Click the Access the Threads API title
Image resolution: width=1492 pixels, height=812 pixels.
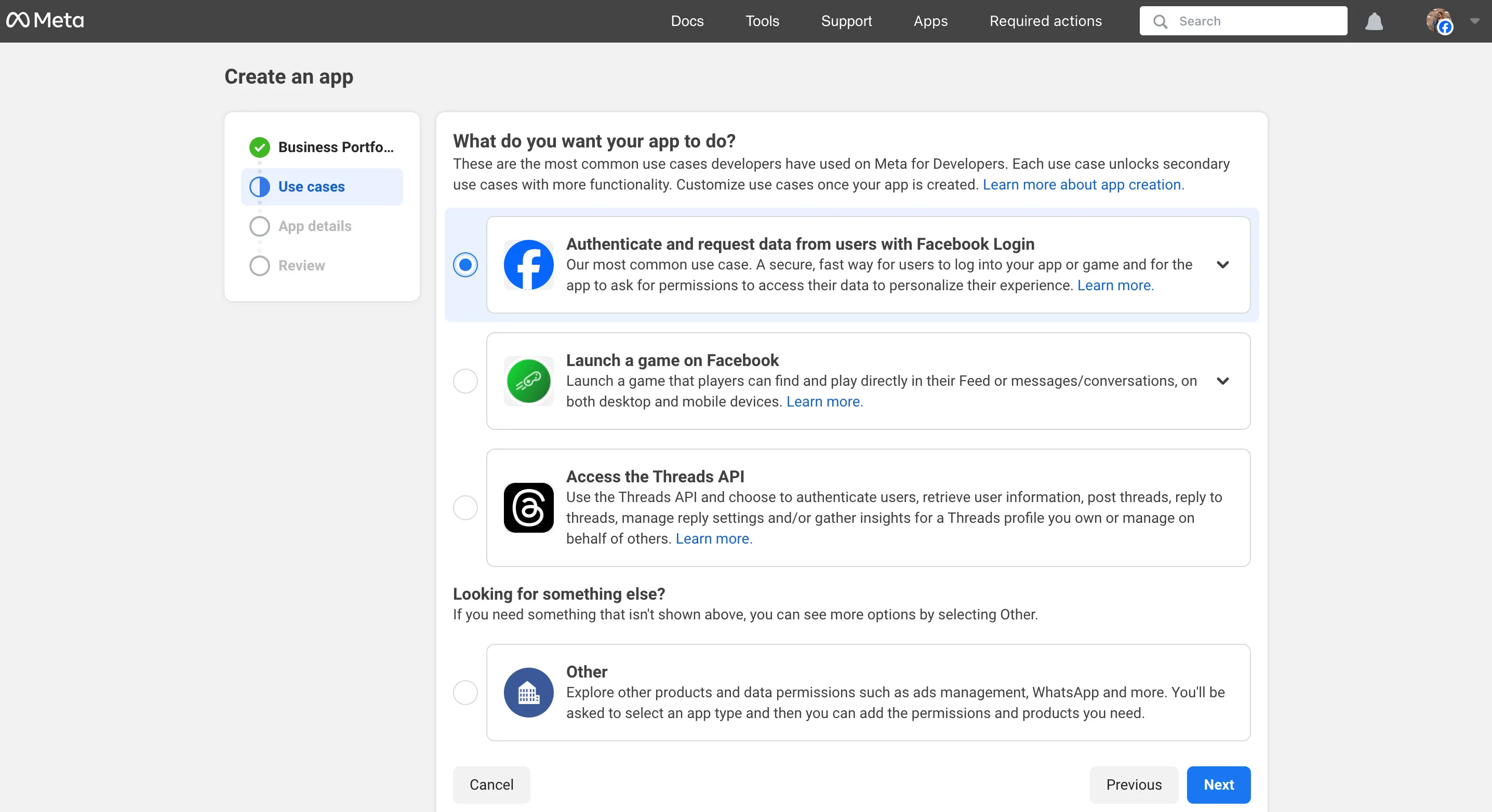pos(655,476)
